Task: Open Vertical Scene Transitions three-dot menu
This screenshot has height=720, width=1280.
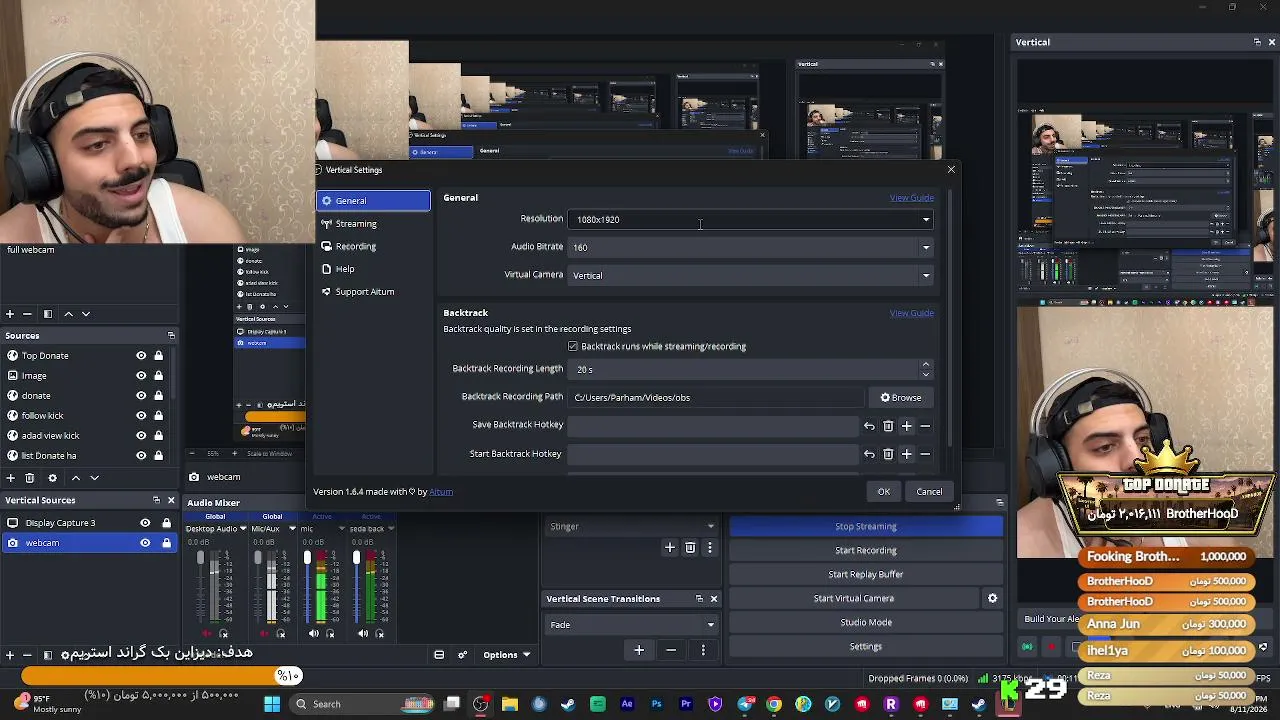Action: coord(703,650)
